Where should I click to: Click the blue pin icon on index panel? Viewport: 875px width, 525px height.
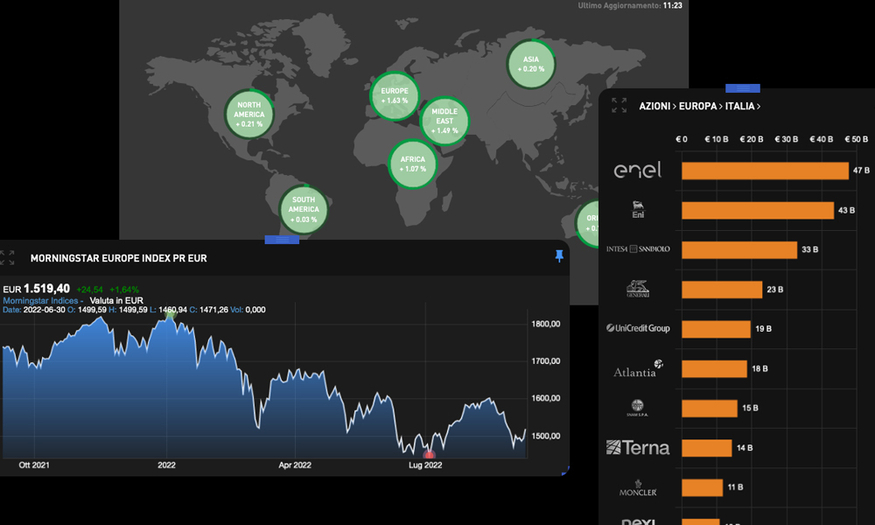pos(559,256)
